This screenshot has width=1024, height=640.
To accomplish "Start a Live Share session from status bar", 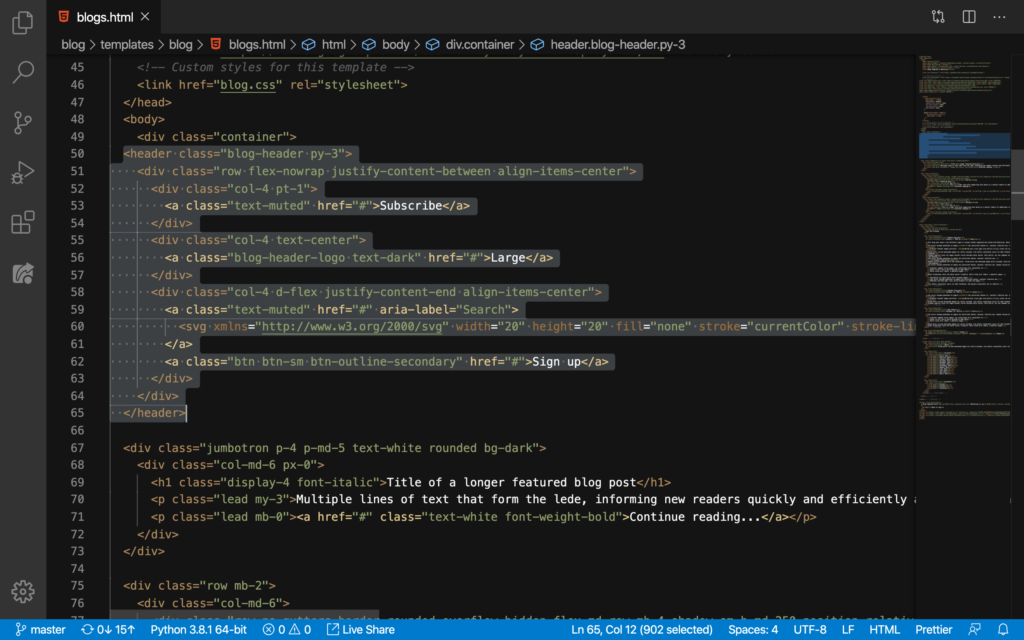I will click(360, 630).
